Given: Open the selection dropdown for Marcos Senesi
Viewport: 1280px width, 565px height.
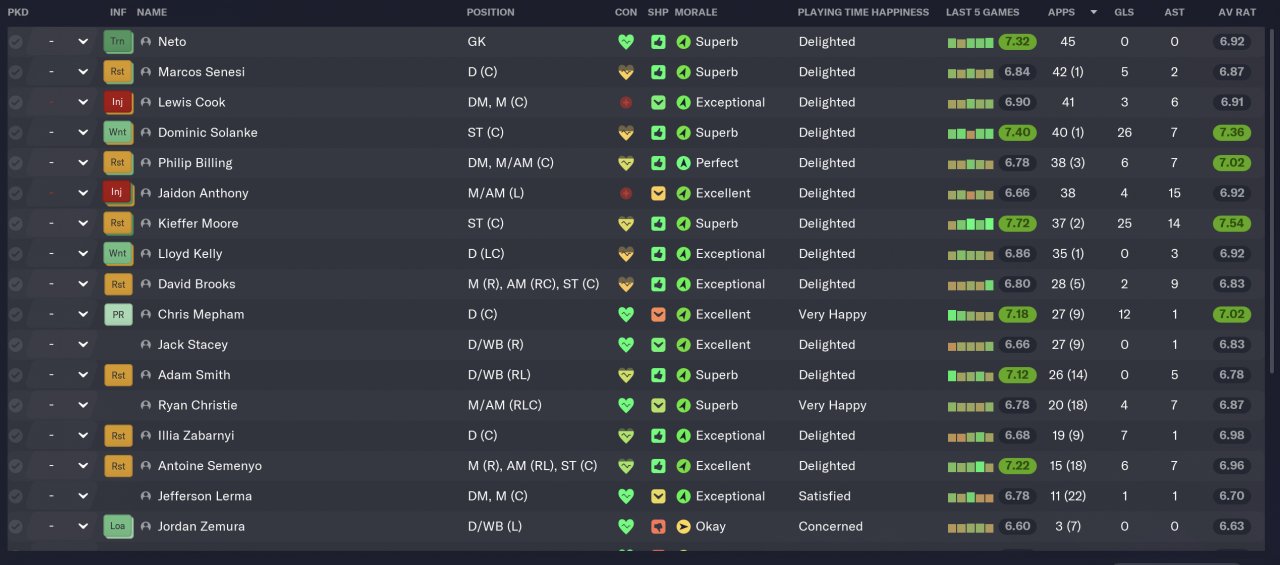Looking at the screenshot, I should 83,72.
